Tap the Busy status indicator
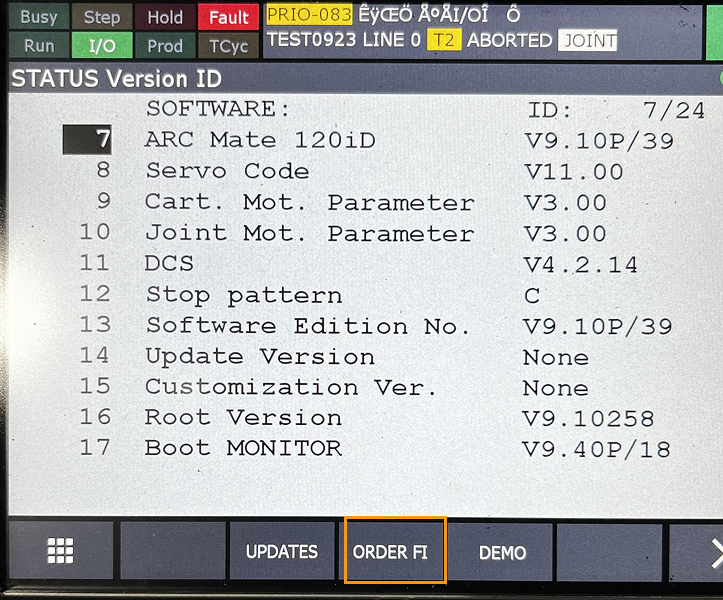 39,17
